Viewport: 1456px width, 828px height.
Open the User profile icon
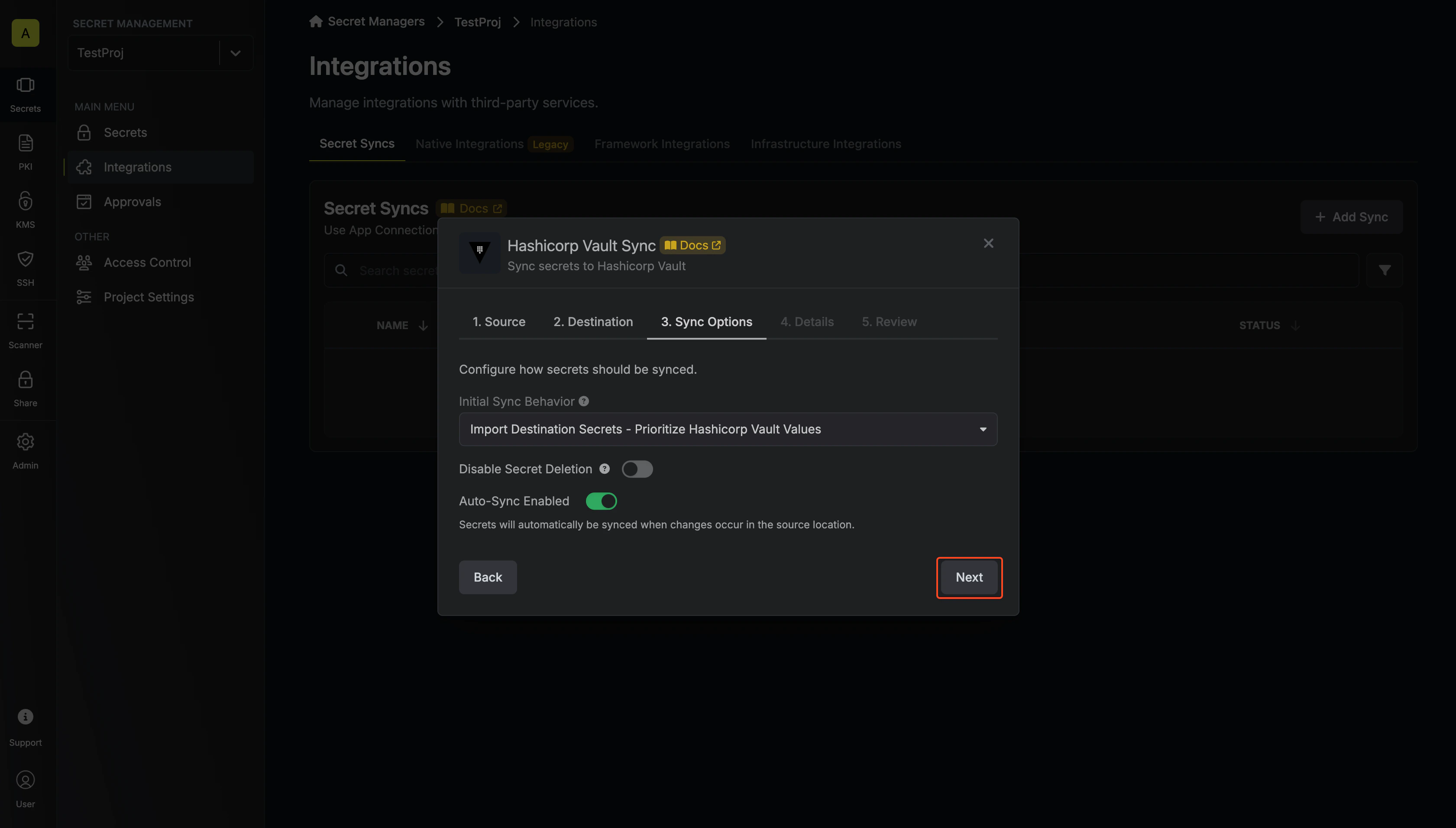(25, 779)
